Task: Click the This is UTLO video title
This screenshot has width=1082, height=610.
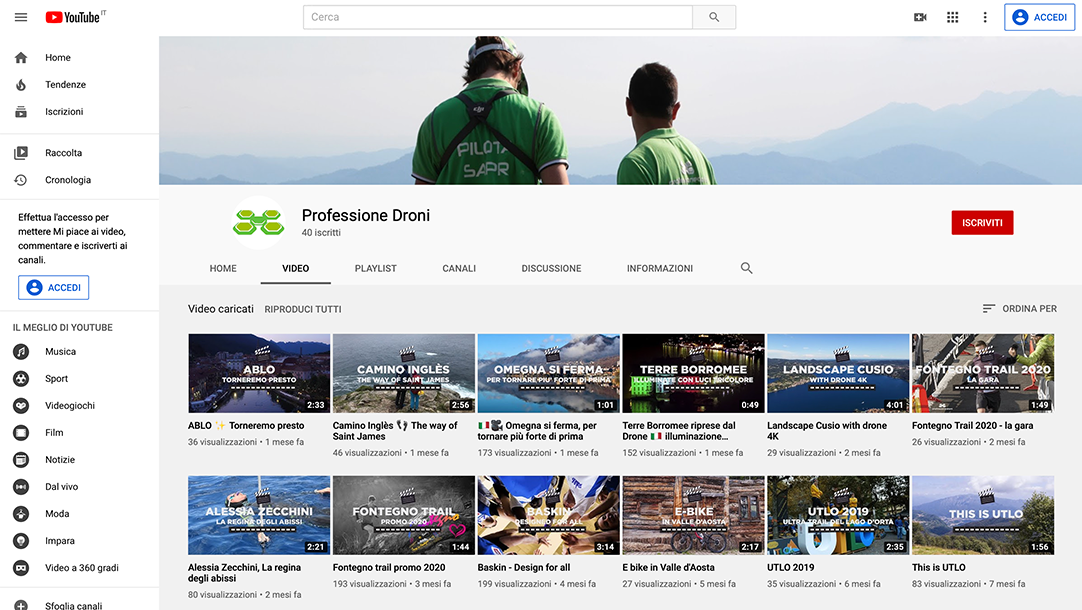Action: (938, 567)
